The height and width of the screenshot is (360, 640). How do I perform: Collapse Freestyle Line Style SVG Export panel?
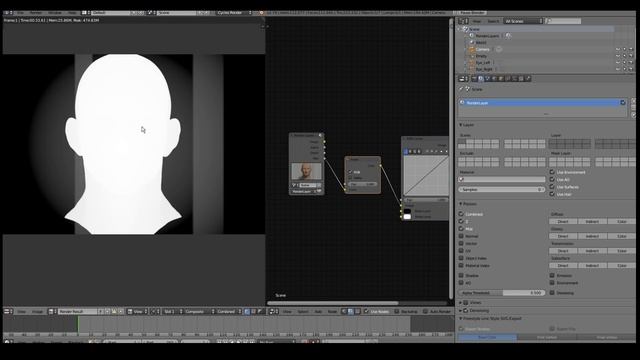(x=461, y=318)
